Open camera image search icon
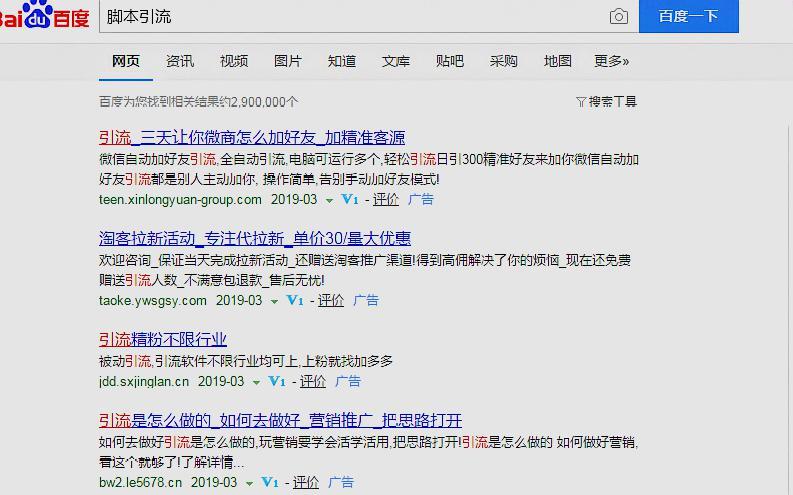The width and height of the screenshot is (793, 495). (619, 17)
